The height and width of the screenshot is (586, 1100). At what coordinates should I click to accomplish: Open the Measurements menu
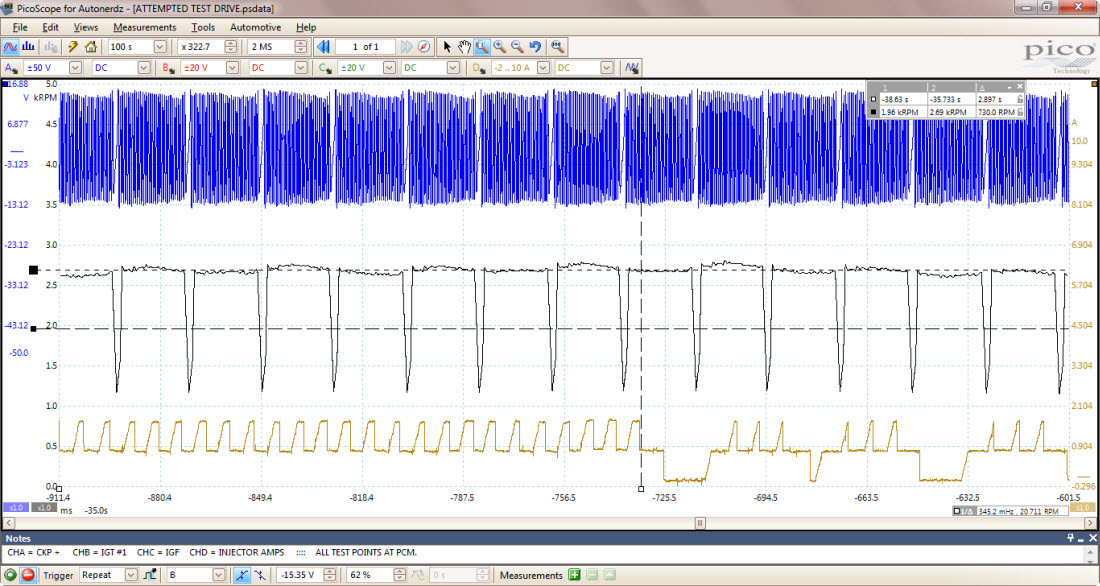(x=145, y=27)
